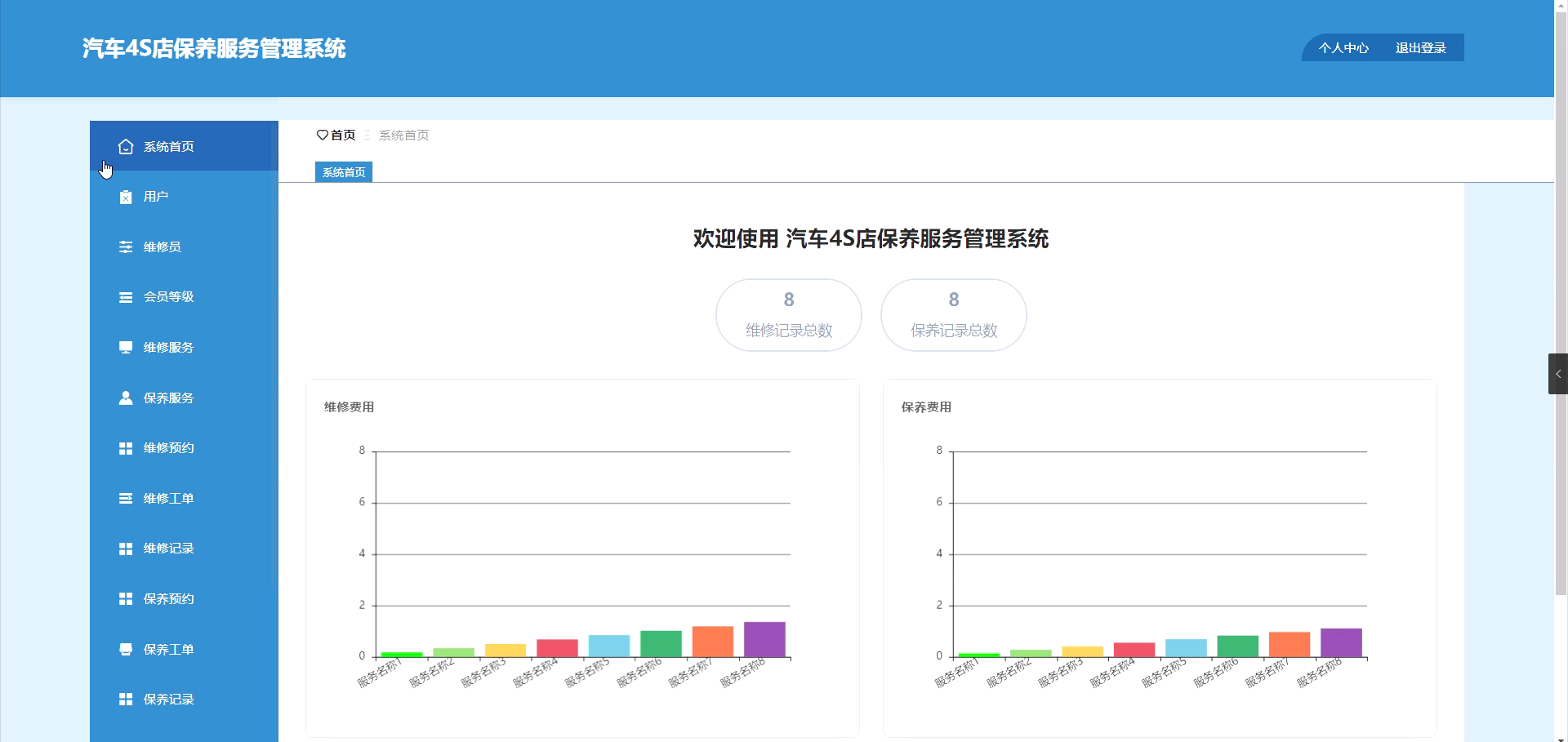Click the icon beside 保养工单
The width and height of the screenshot is (1568, 742).
pyautogui.click(x=126, y=650)
